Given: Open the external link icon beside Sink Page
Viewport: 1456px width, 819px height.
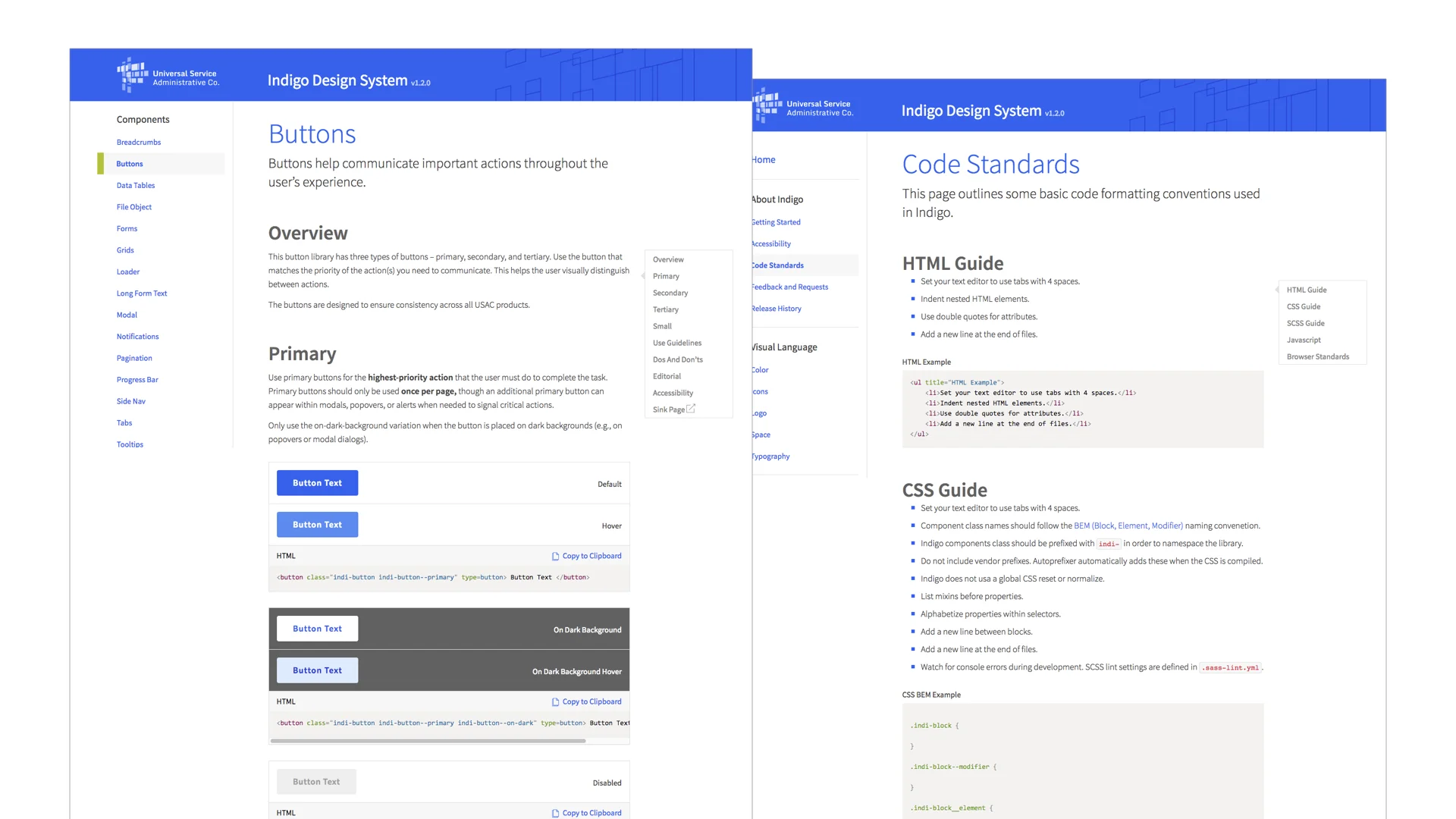Looking at the screenshot, I should coord(691,409).
